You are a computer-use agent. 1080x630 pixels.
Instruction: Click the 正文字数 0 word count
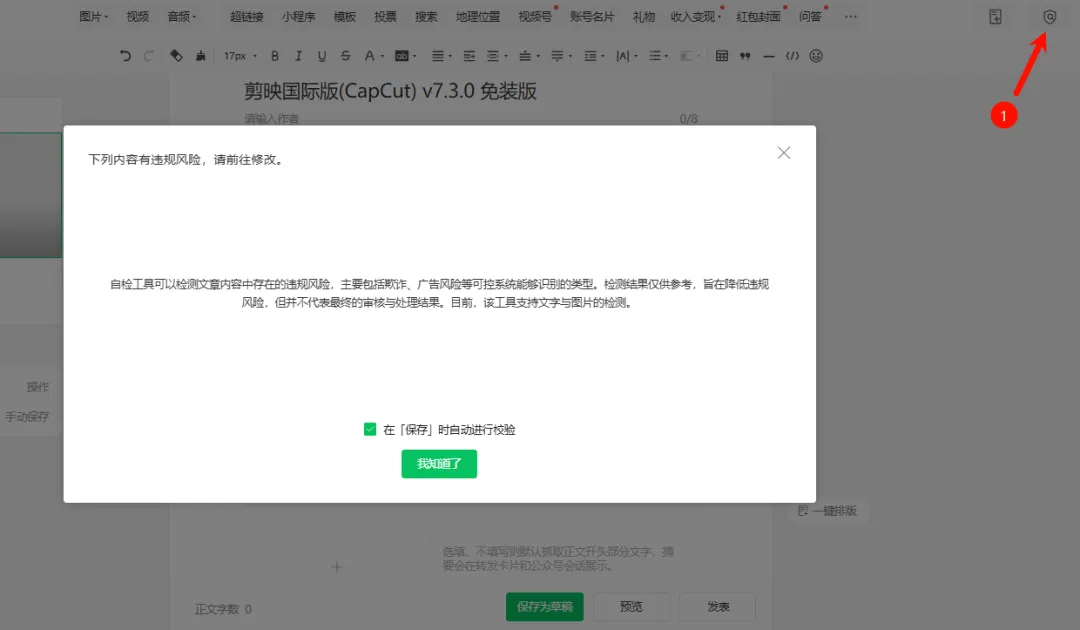[x=223, y=609]
